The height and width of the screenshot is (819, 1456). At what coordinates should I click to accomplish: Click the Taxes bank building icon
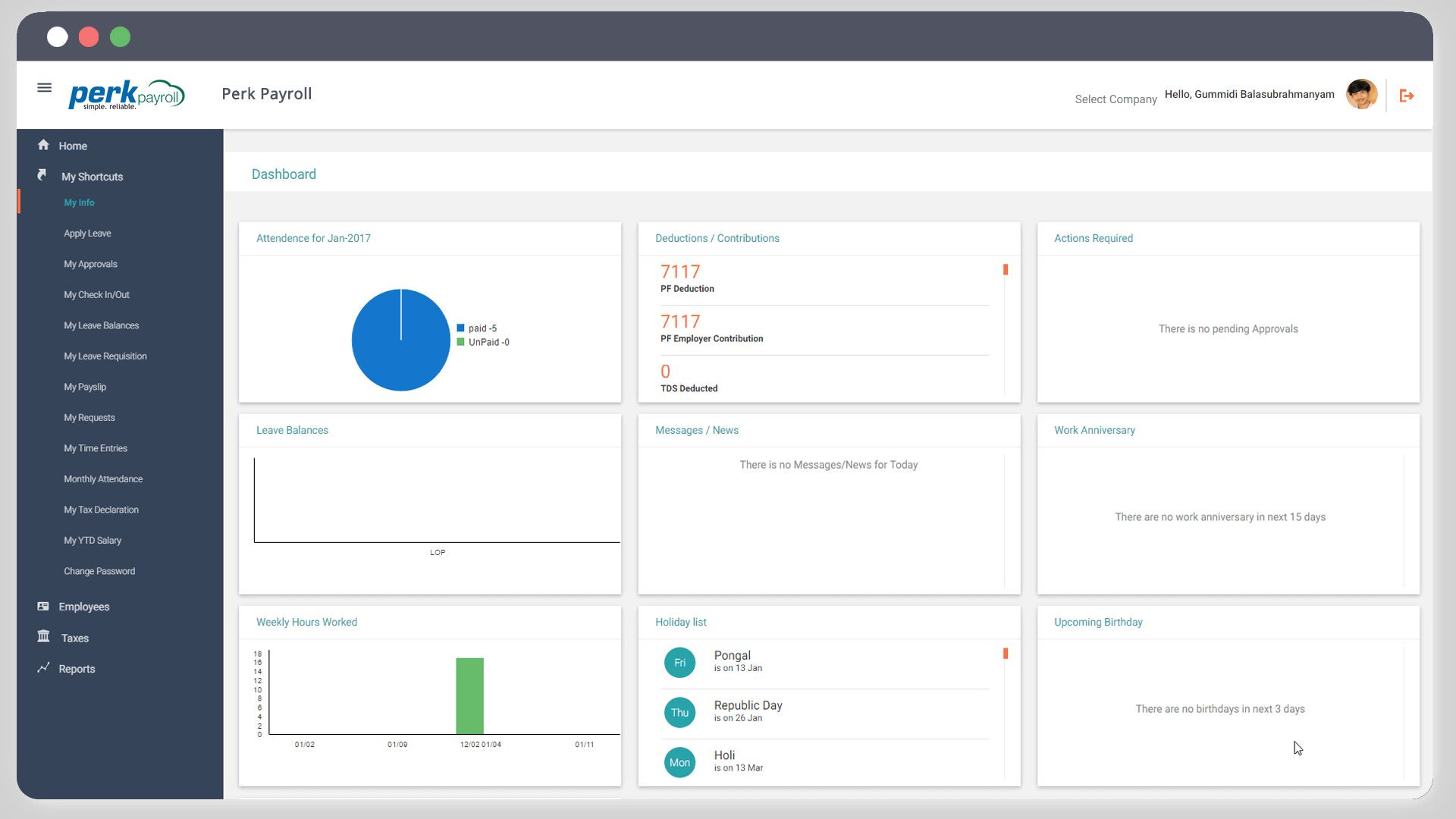pos(43,637)
